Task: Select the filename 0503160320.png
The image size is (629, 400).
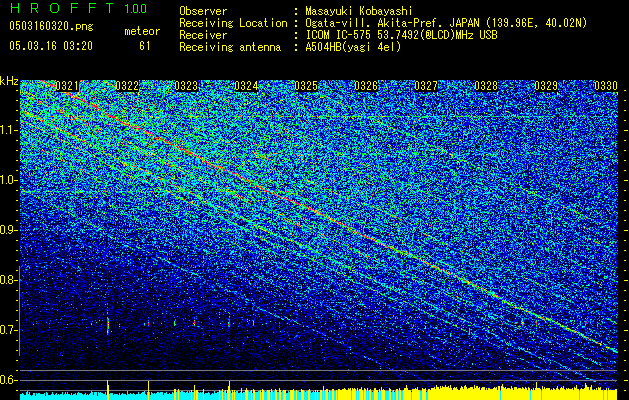Action: click(x=51, y=26)
